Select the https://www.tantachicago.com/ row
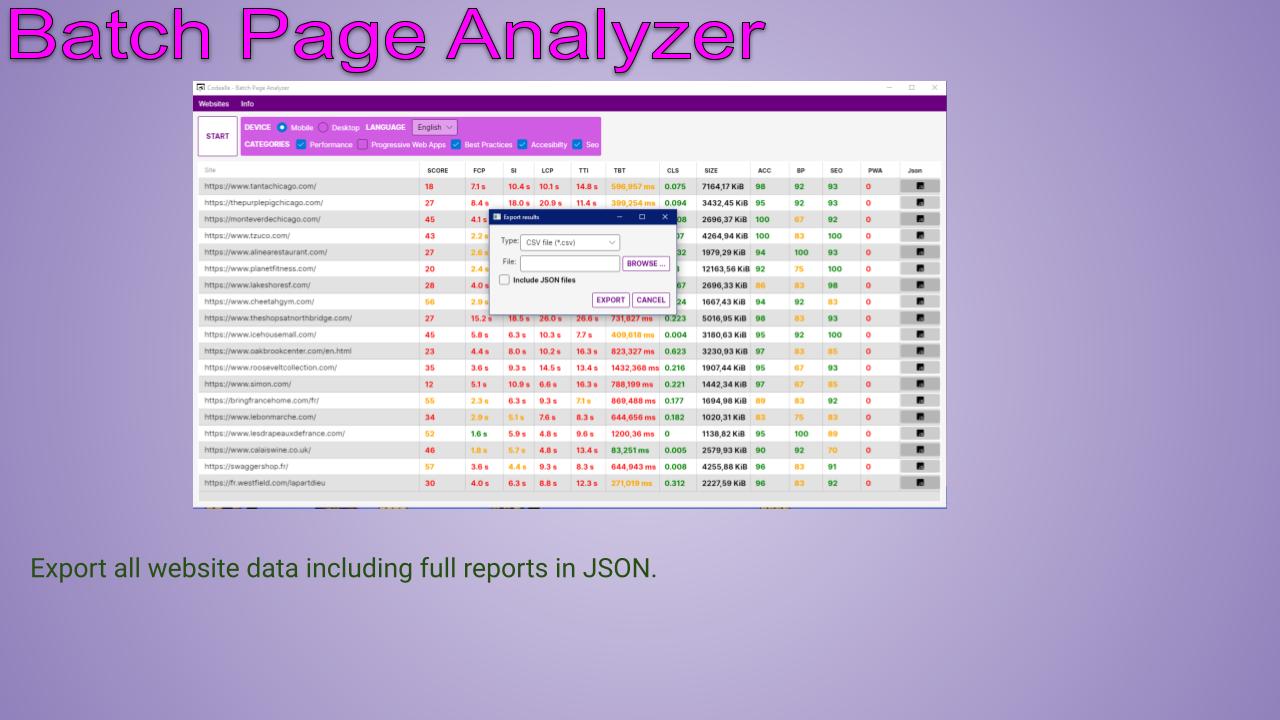The height and width of the screenshot is (720, 1280). [x=569, y=186]
